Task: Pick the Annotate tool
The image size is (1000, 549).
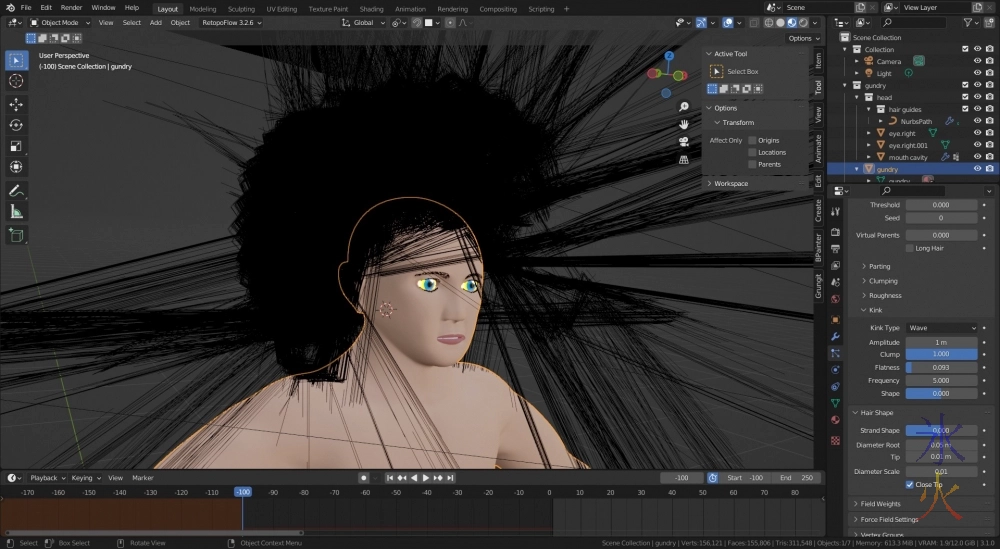Action: click(16, 190)
